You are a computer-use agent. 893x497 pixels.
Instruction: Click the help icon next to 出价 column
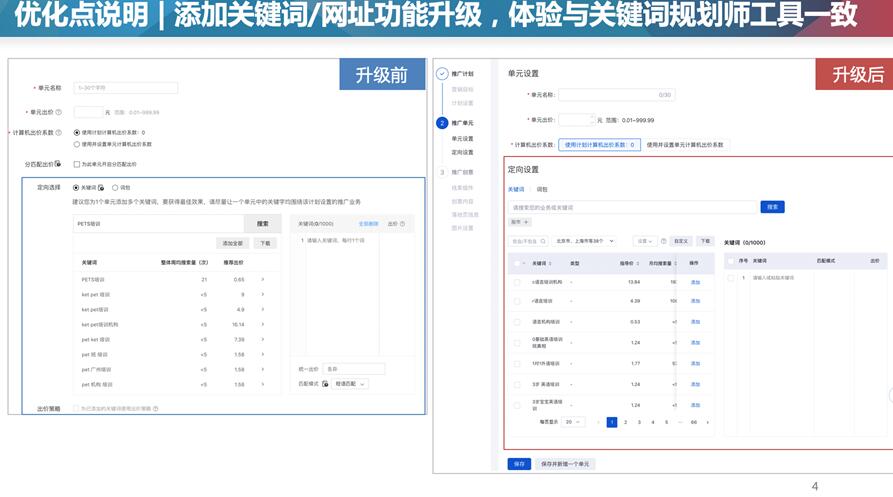pos(403,224)
